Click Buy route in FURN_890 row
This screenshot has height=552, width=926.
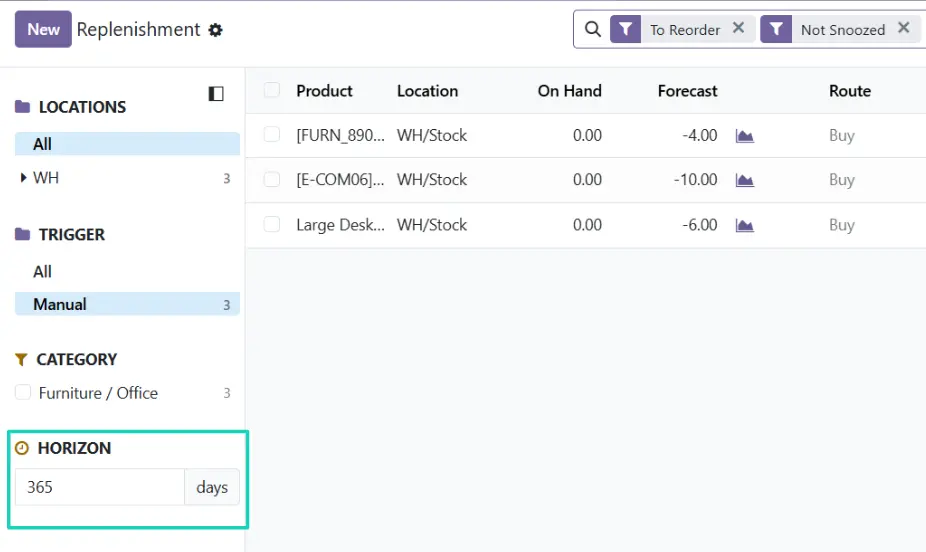point(842,136)
